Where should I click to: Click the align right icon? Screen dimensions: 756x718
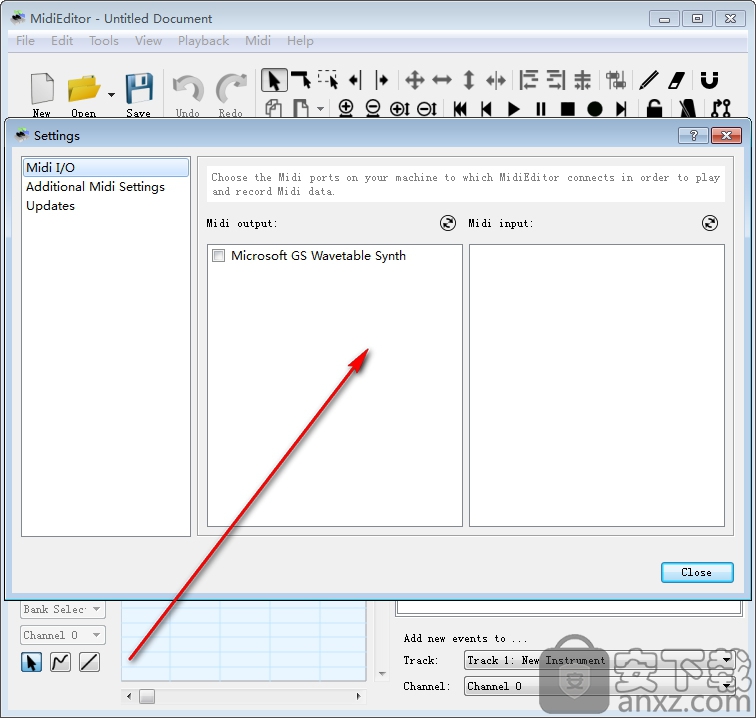(556, 80)
